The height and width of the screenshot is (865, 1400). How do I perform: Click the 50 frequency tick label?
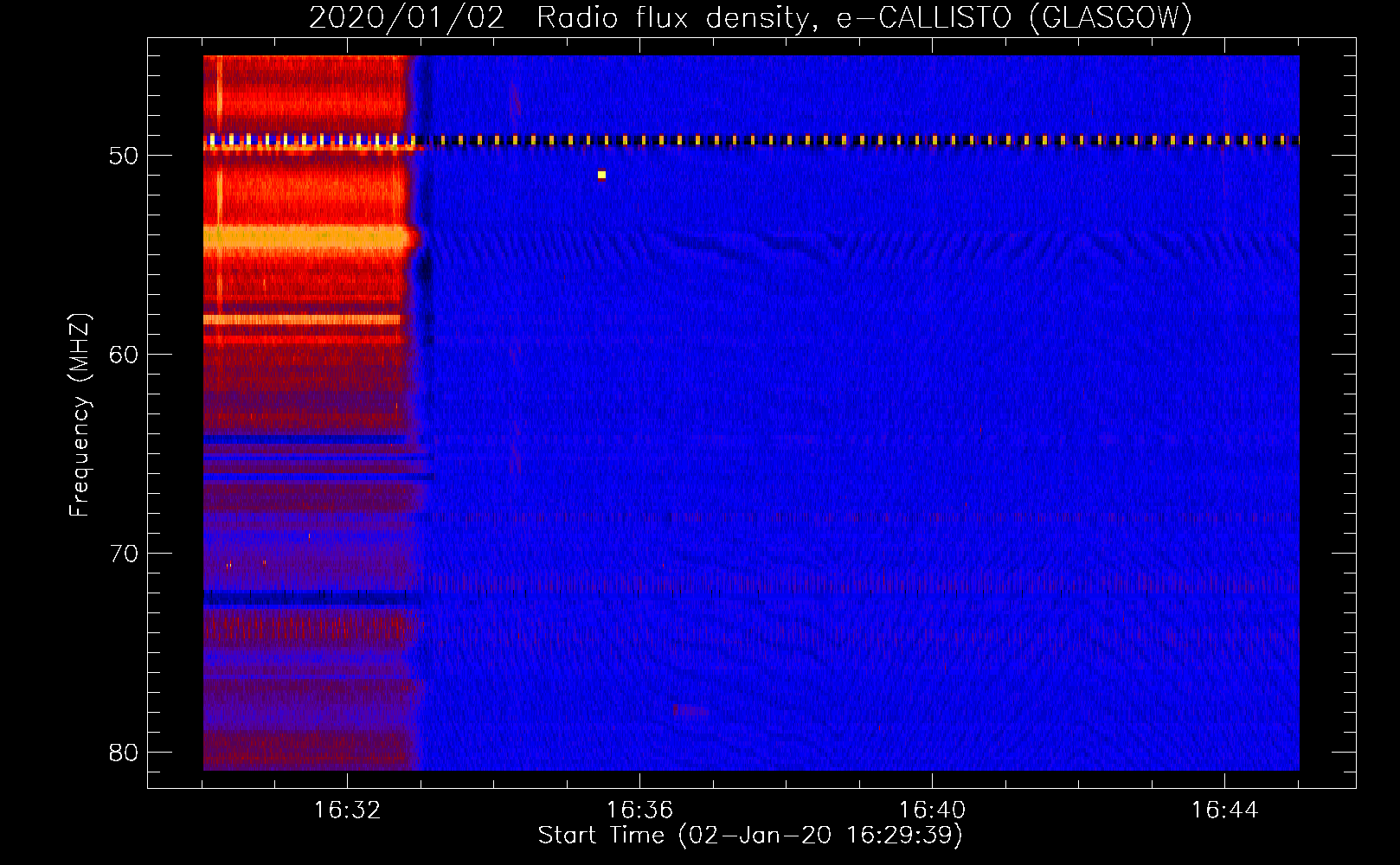coord(124,156)
